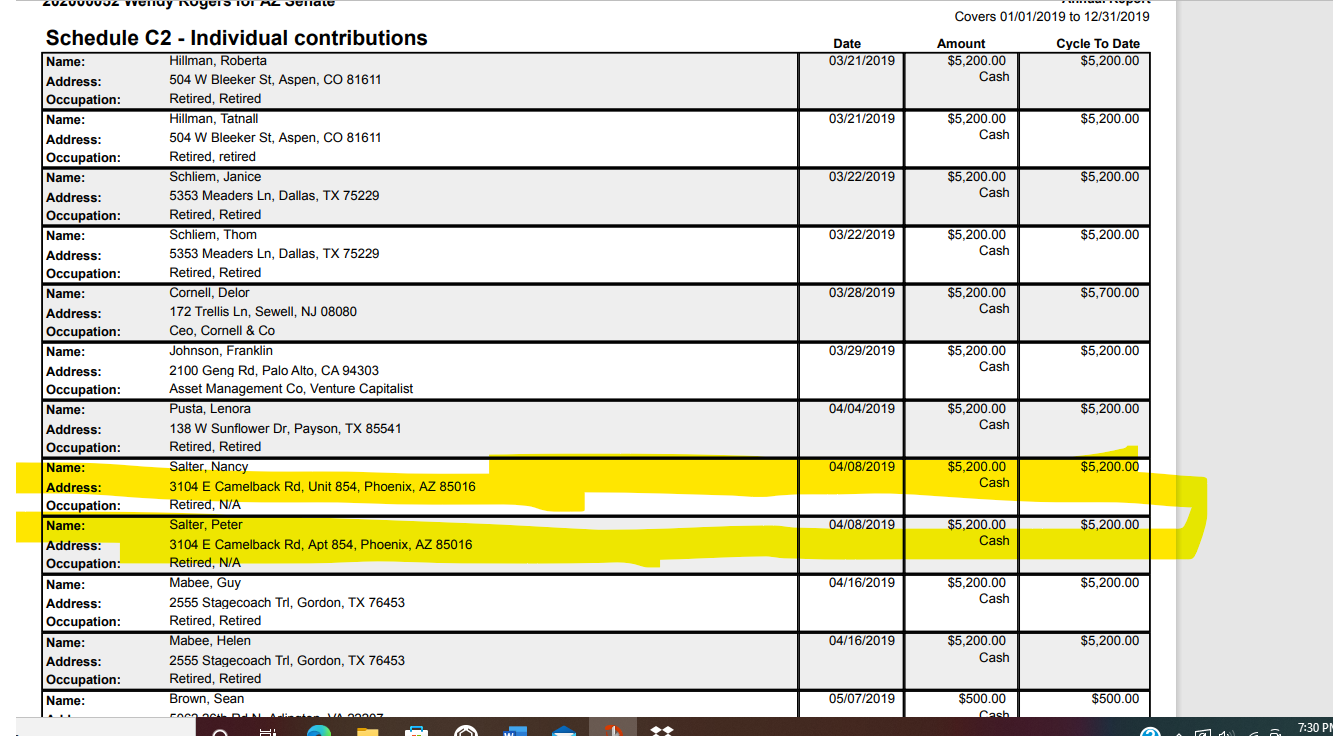Click Guy Mabee's address 2555 Stagecoach Trl
The height and width of the screenshot is (736, 1333).
[x=287, y=602]
